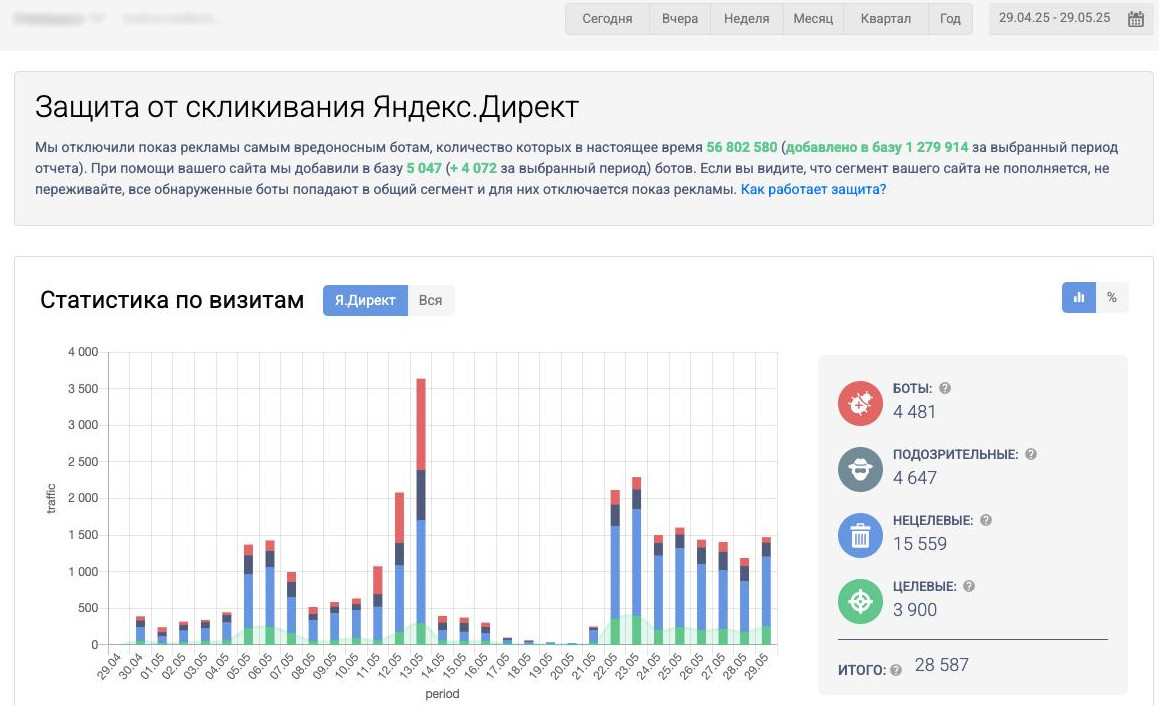The image size is (1159, 706).
Task: Open help tooltip next to Итого
Action: (x=896, y=670)
